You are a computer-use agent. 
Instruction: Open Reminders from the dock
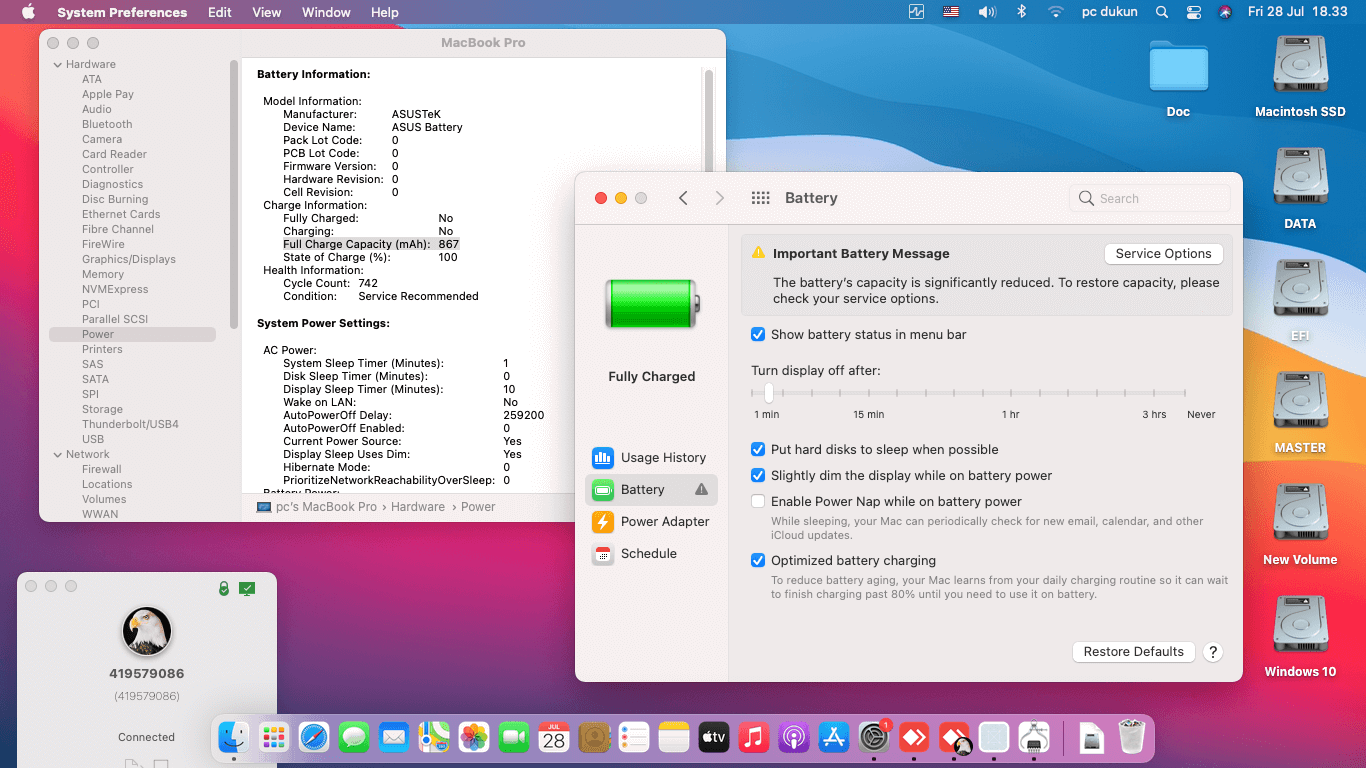click(634, 738)
